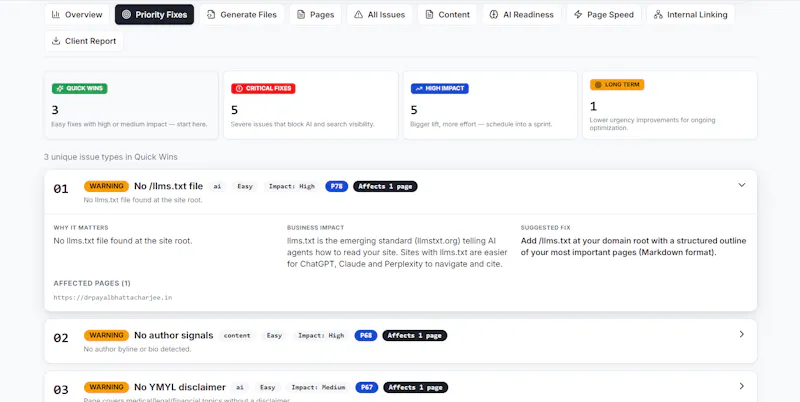Select the Long Term card
Screen dimensions: 800x402
[x=670, y=105]
